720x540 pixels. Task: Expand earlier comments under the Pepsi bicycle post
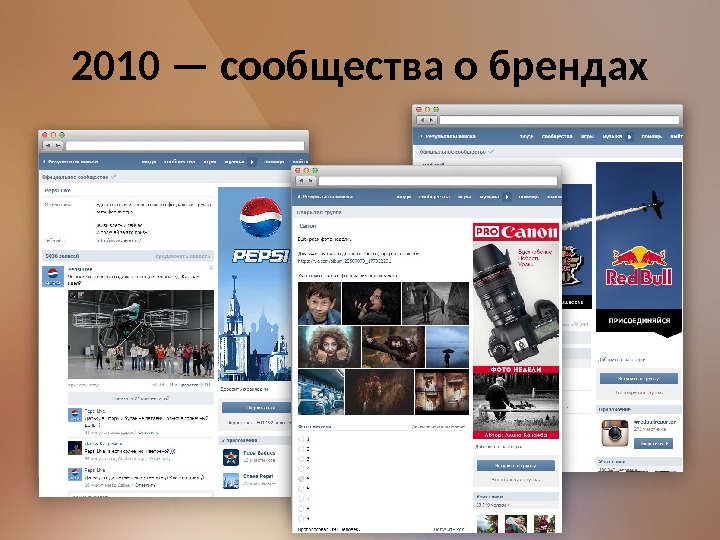coord(141,398)
